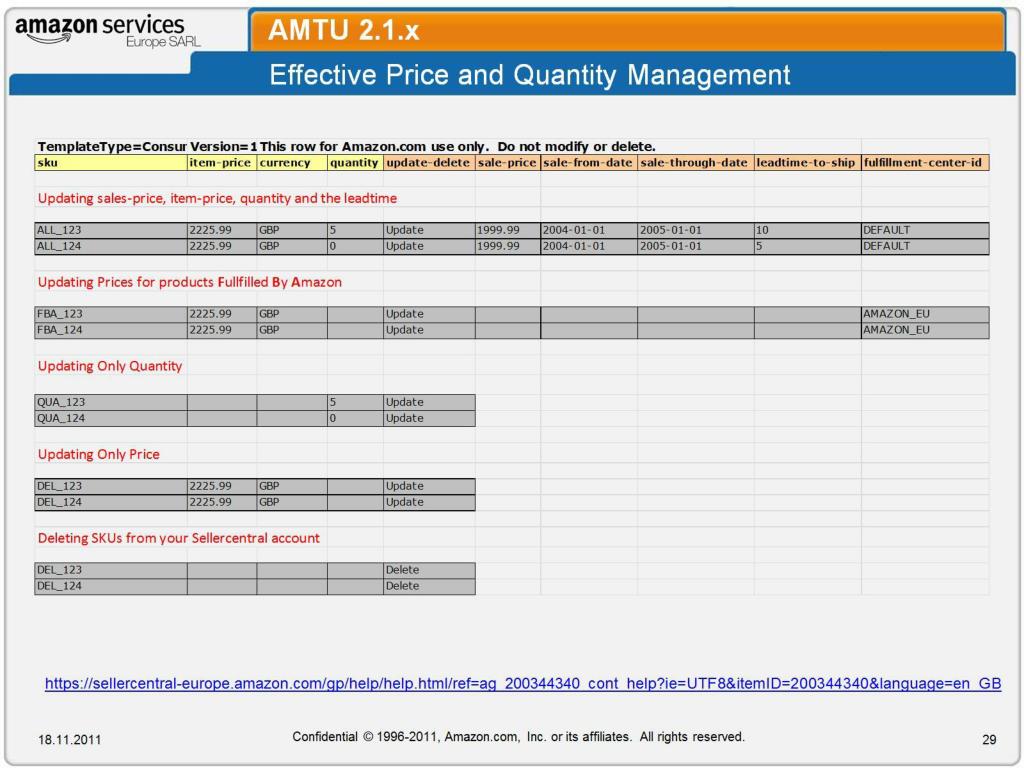Select the quantity 0 in row ALL_124
Image resolution: width=1024 pixels, height=768 pixels.
point(355,246)
